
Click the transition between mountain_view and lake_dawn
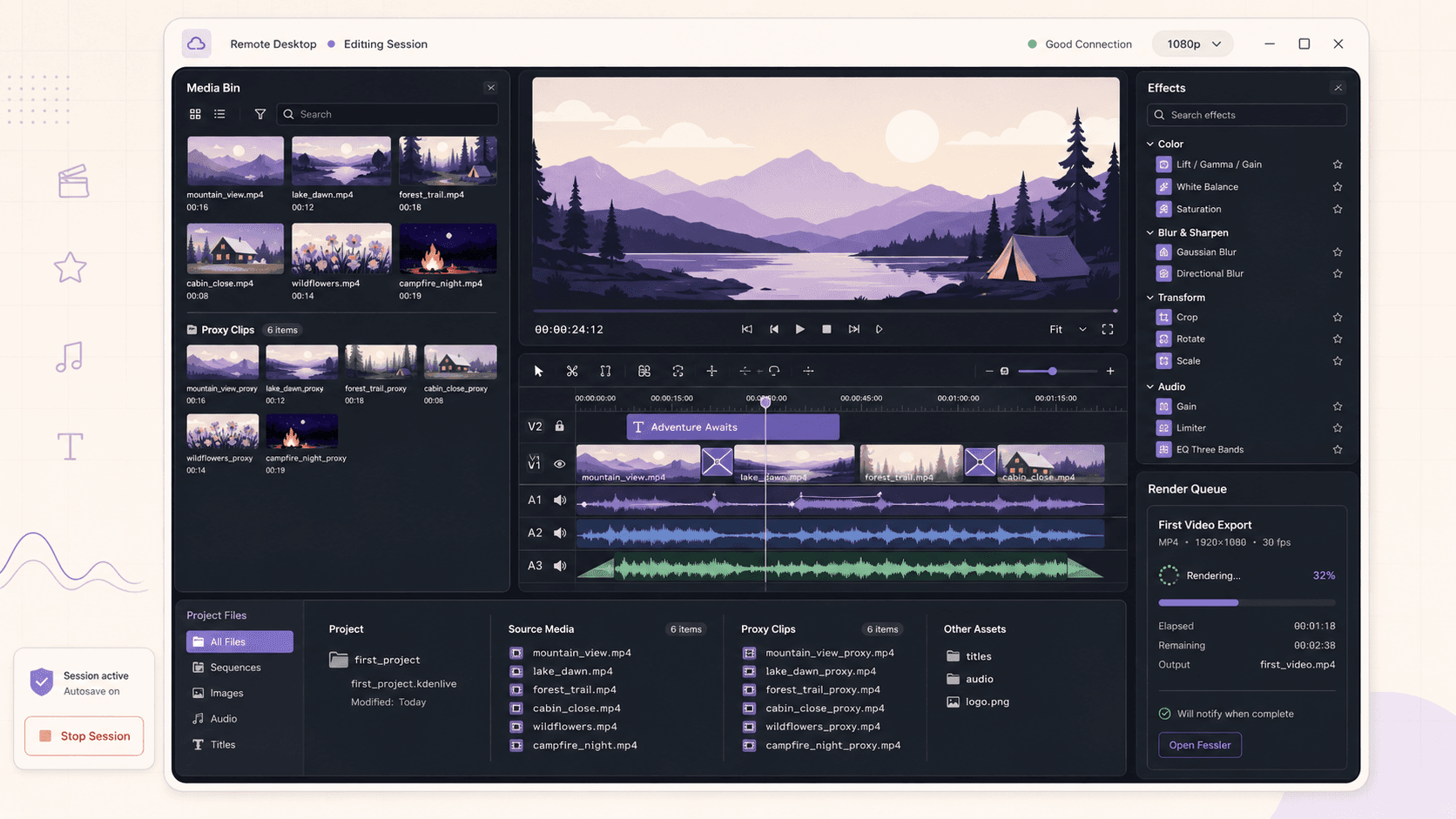pos(717,461)
